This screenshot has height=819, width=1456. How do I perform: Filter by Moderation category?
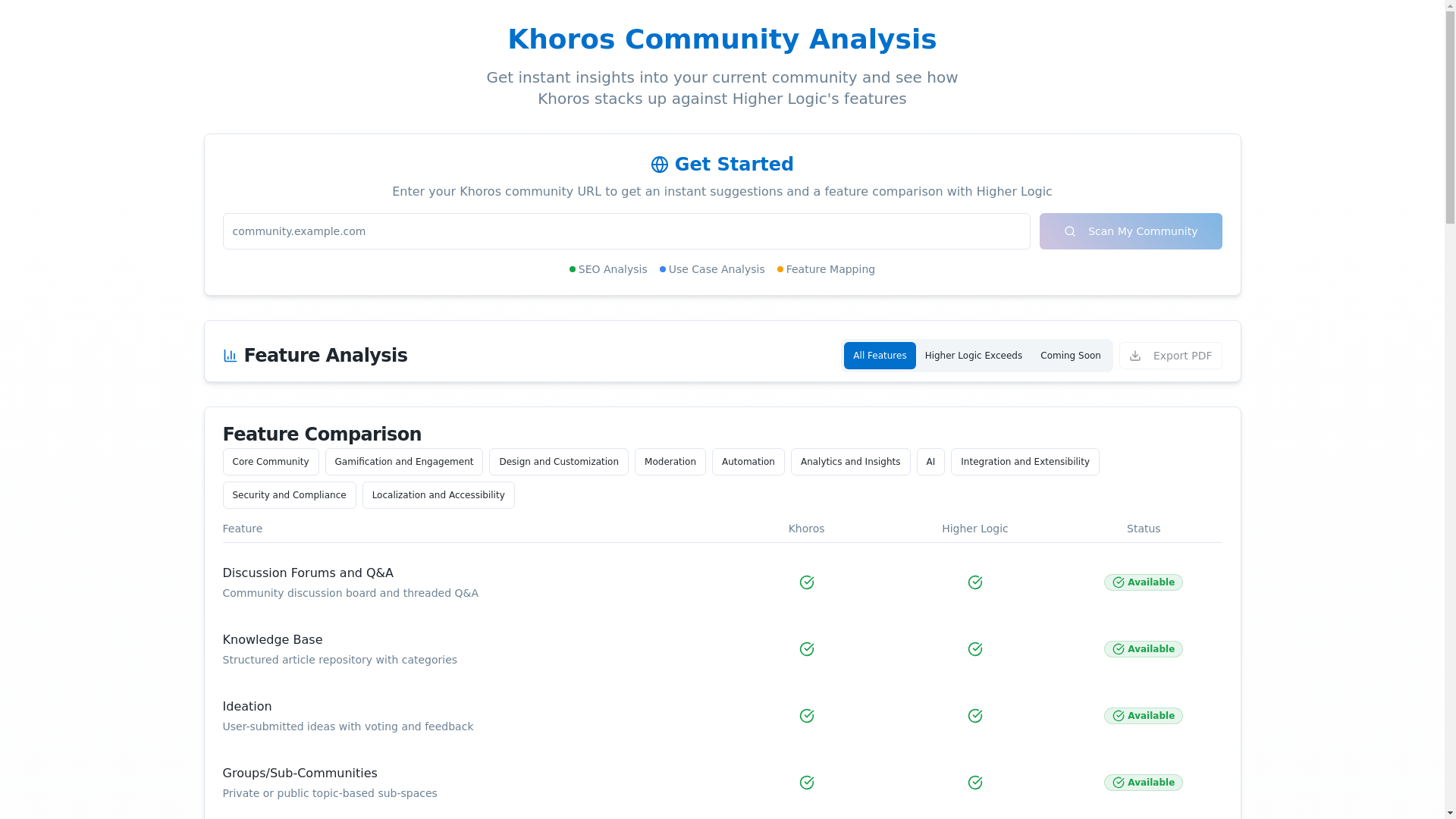670,462
